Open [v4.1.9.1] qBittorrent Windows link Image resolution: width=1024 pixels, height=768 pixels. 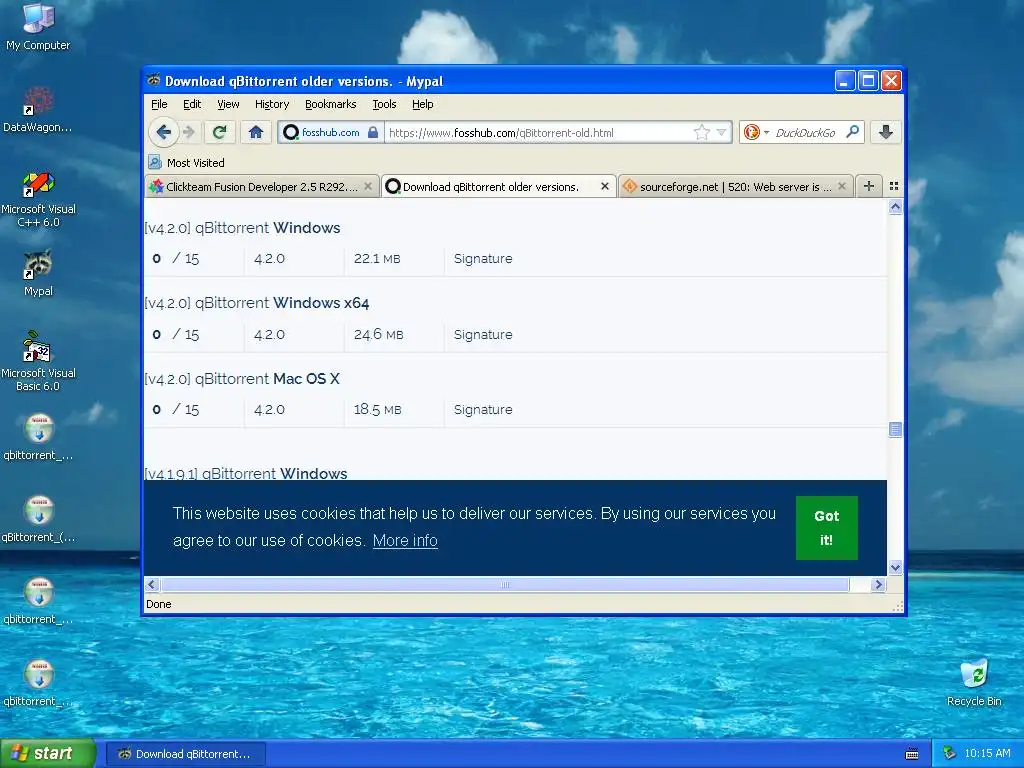click(246, 473)
